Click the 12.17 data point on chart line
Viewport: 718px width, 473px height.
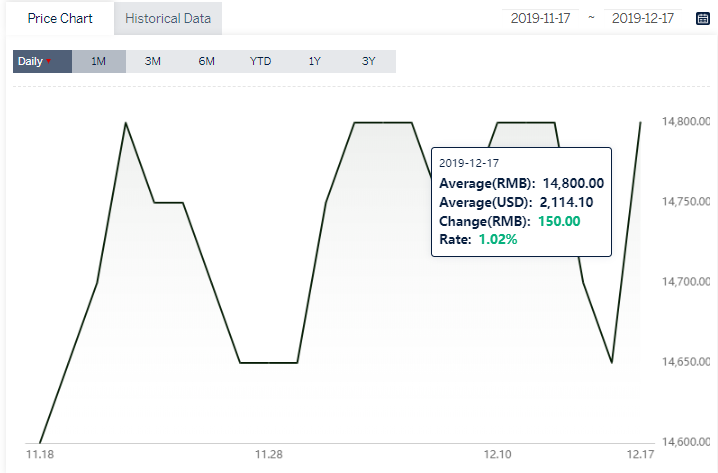(x=640, y=122)
